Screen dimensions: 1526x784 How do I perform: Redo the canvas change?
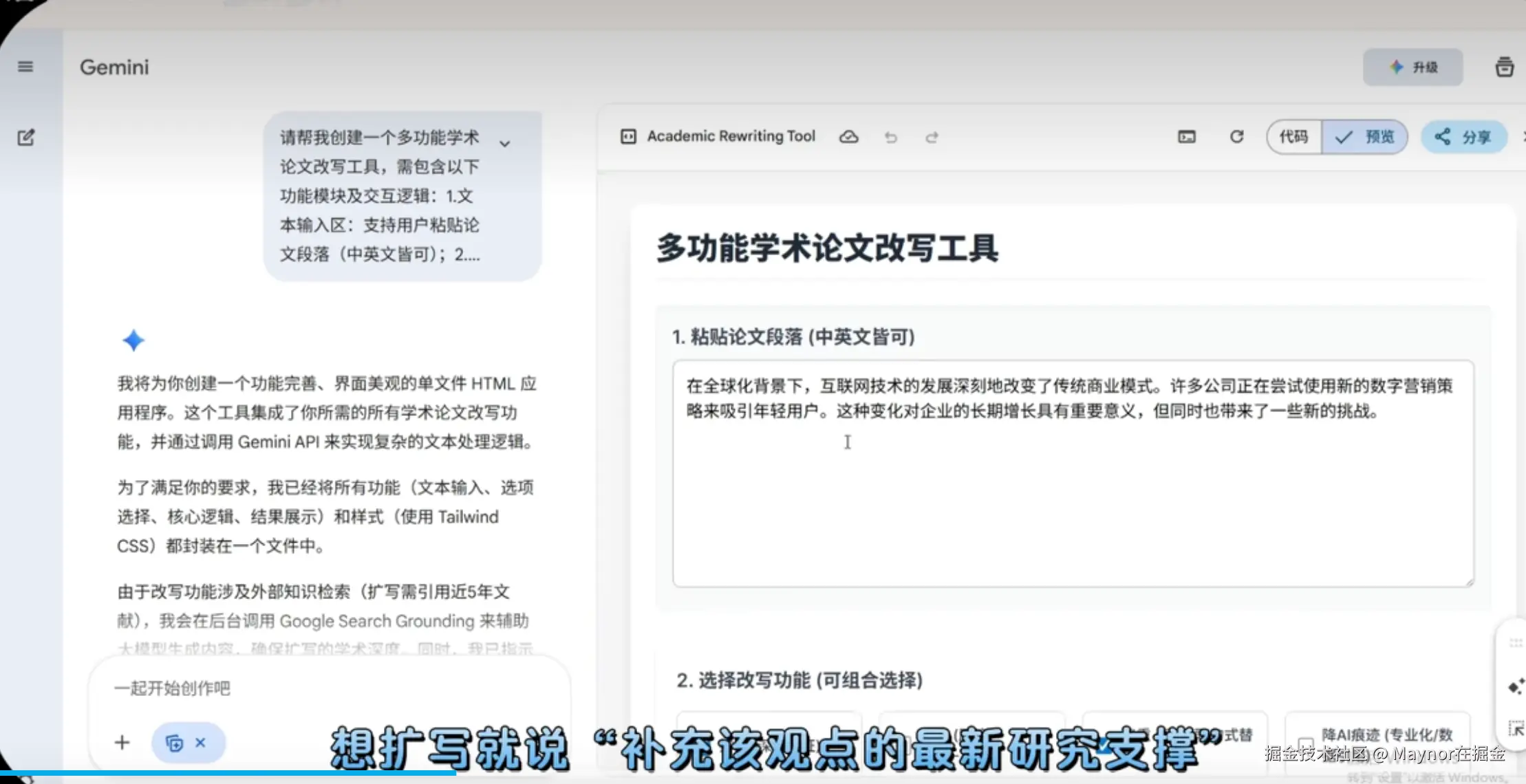click(x=932, y=138)
